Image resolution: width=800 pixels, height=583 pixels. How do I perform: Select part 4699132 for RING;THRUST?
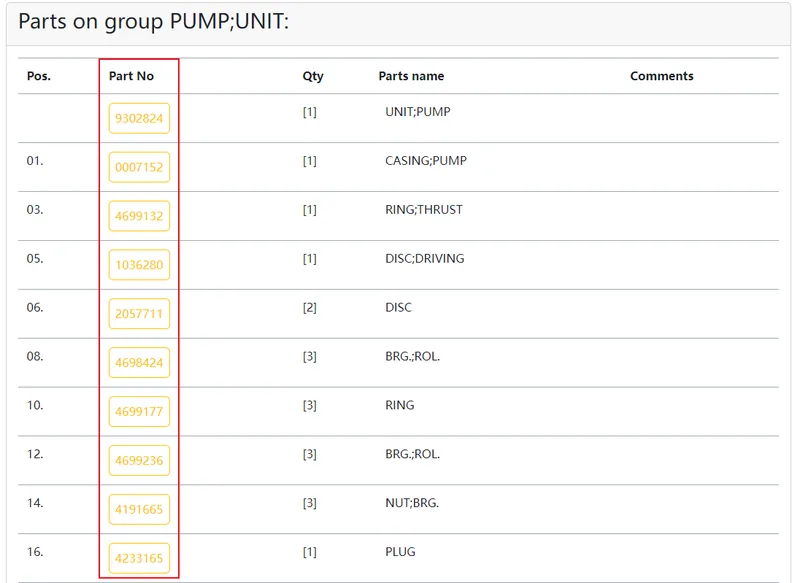[x=139, y=216]
